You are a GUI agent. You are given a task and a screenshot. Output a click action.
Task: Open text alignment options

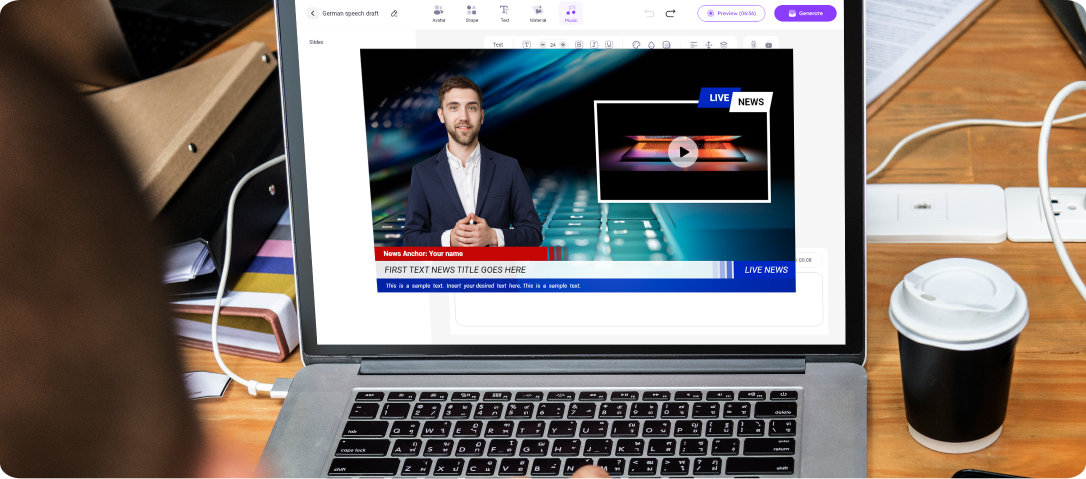(694, 45)
